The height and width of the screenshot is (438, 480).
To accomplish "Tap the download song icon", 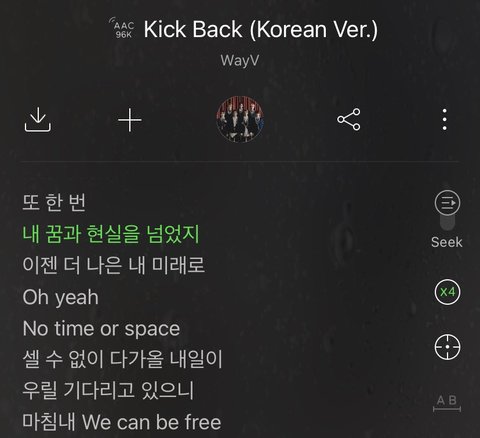I will tap(38, 119).
